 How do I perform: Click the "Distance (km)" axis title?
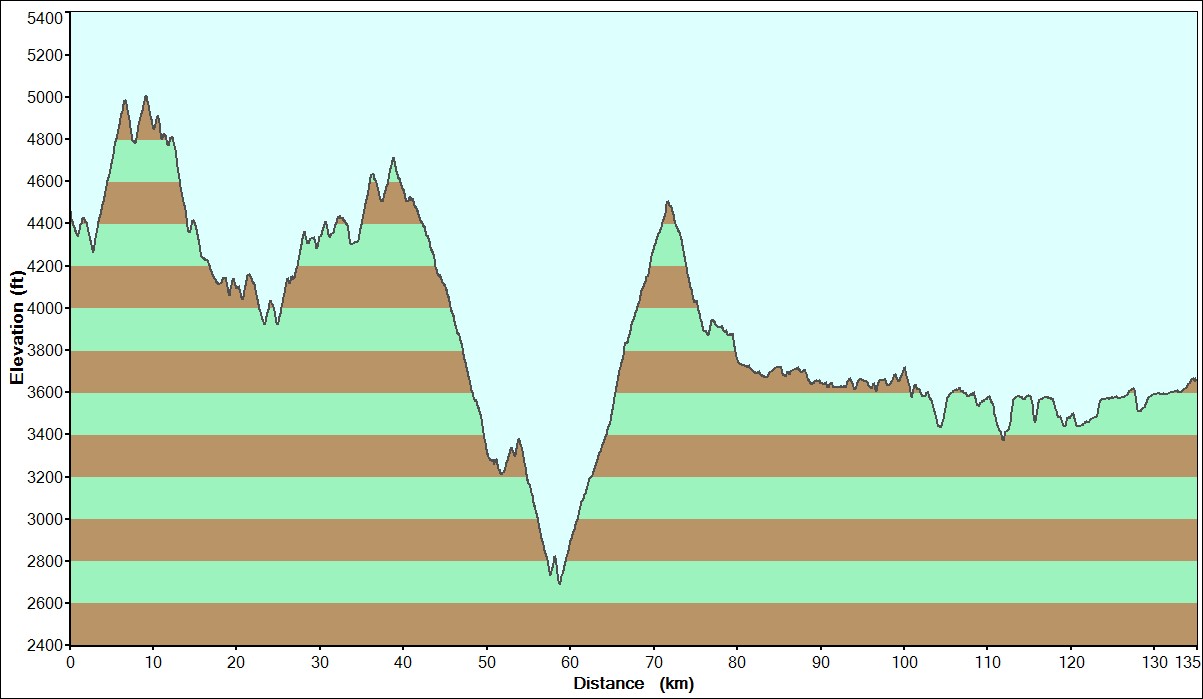tap(633, 684)
